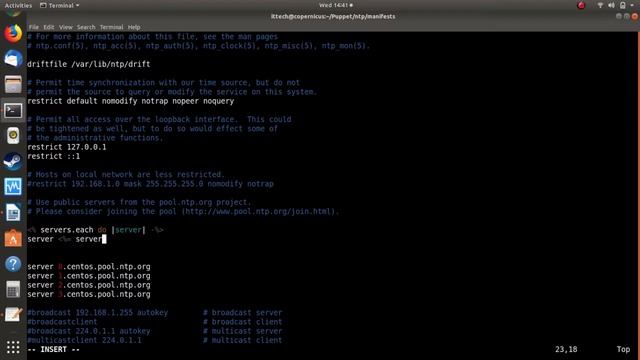
Task: Click the #broadcastclient comment line
Action: pyautogui.click(x=62, y=322)
